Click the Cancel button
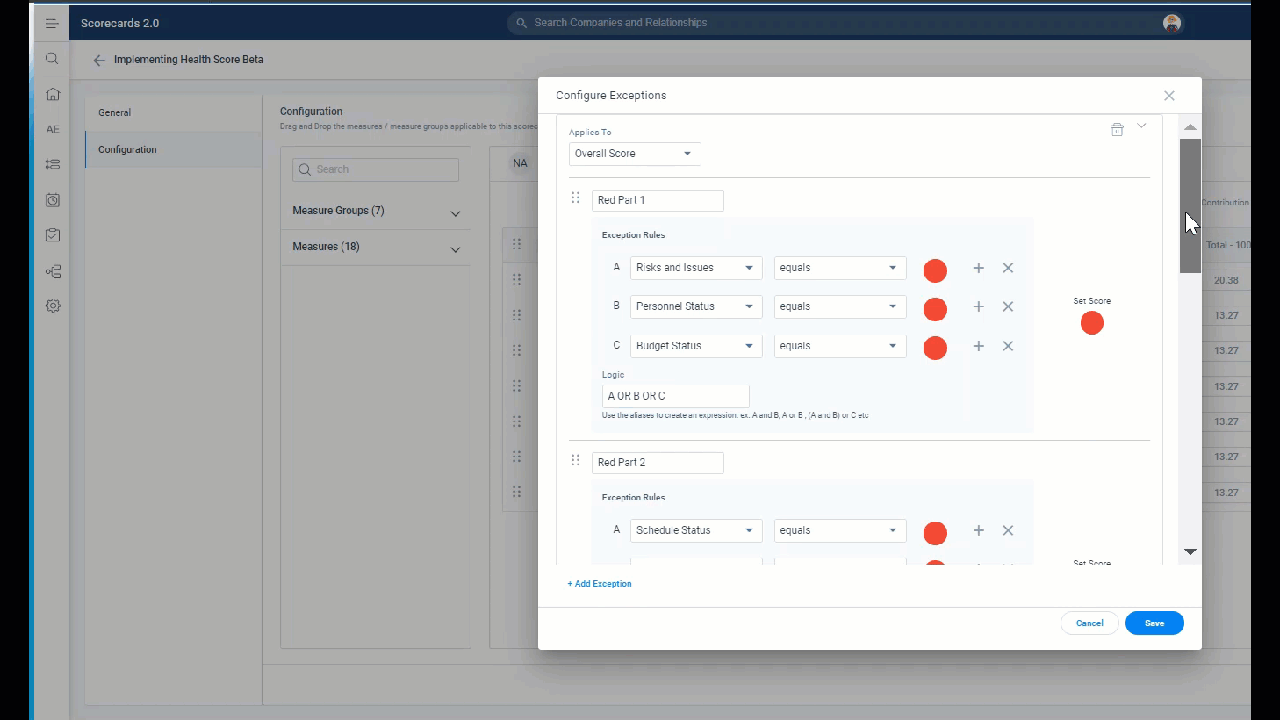 [x=1089, y=623]
